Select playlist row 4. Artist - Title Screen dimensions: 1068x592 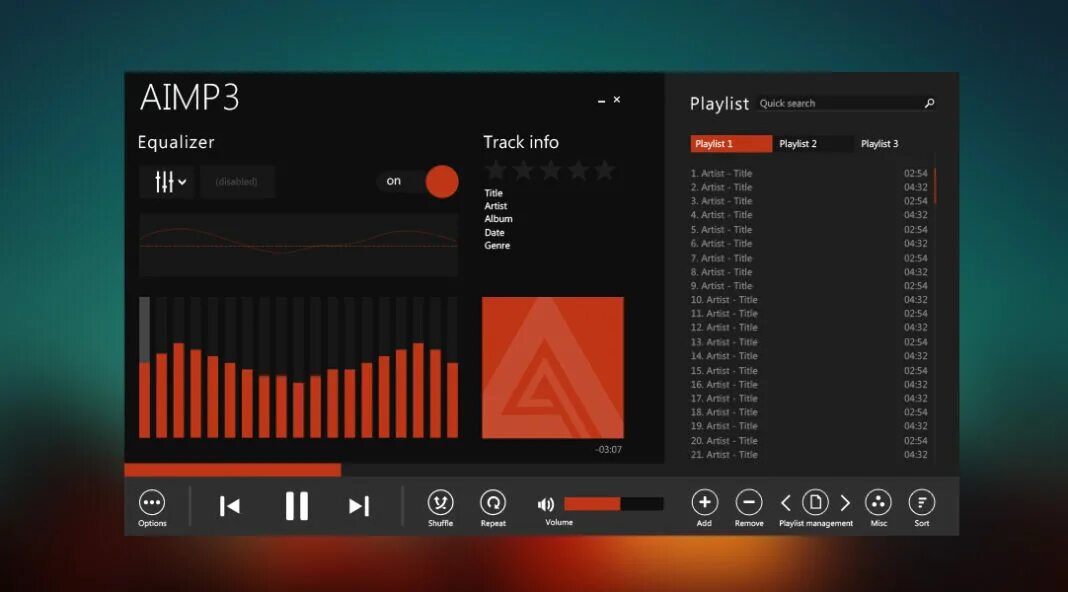(809, 215)
